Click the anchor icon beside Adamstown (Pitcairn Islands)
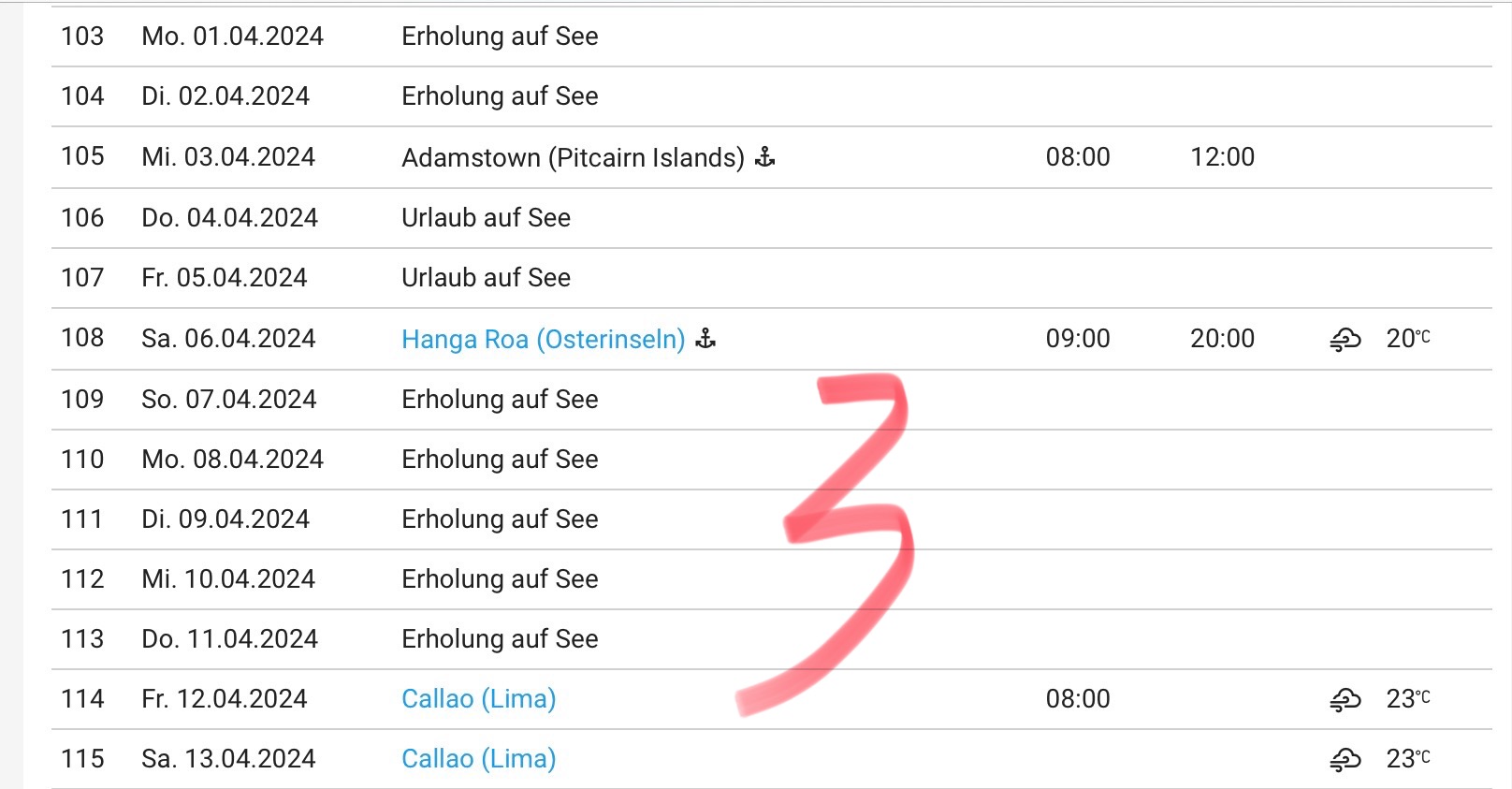 765,156
